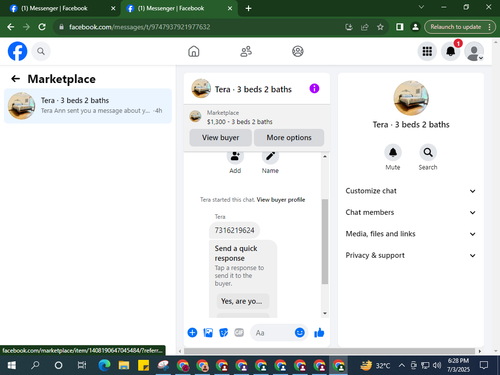This screenshot has width=500, height=375.
Task: Click the 7316219624 message bubble
Action: (234, 230)
